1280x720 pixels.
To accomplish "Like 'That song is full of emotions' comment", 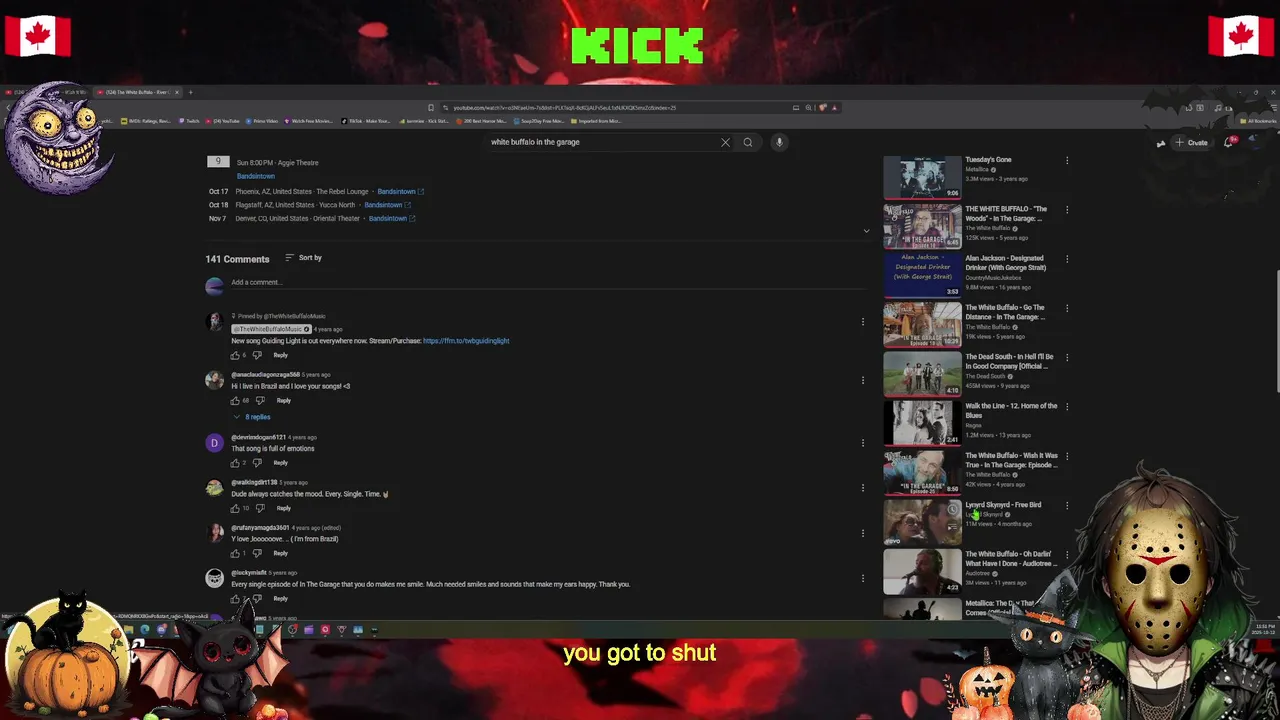I will click(x=236, y=463).
